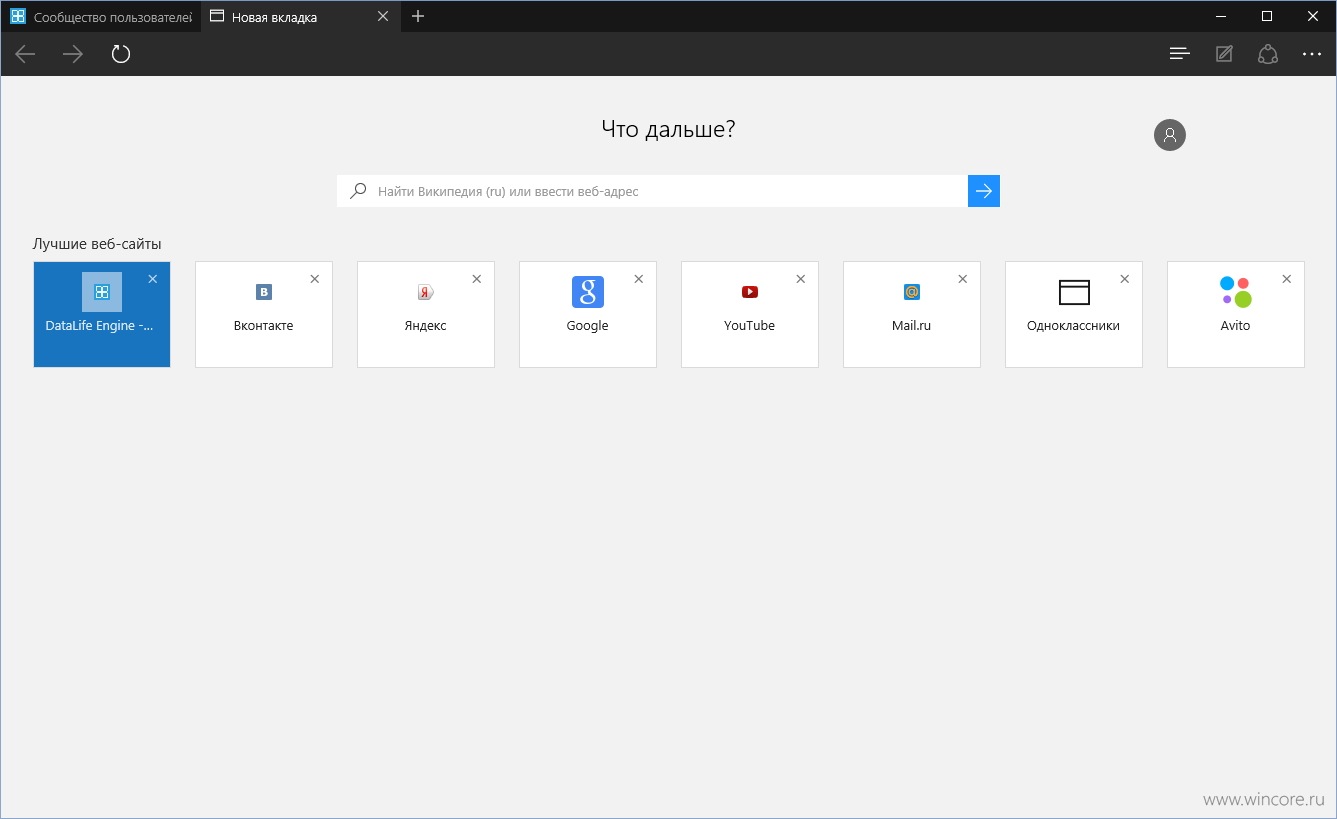Click the user profile avatar

(1170, 135)
